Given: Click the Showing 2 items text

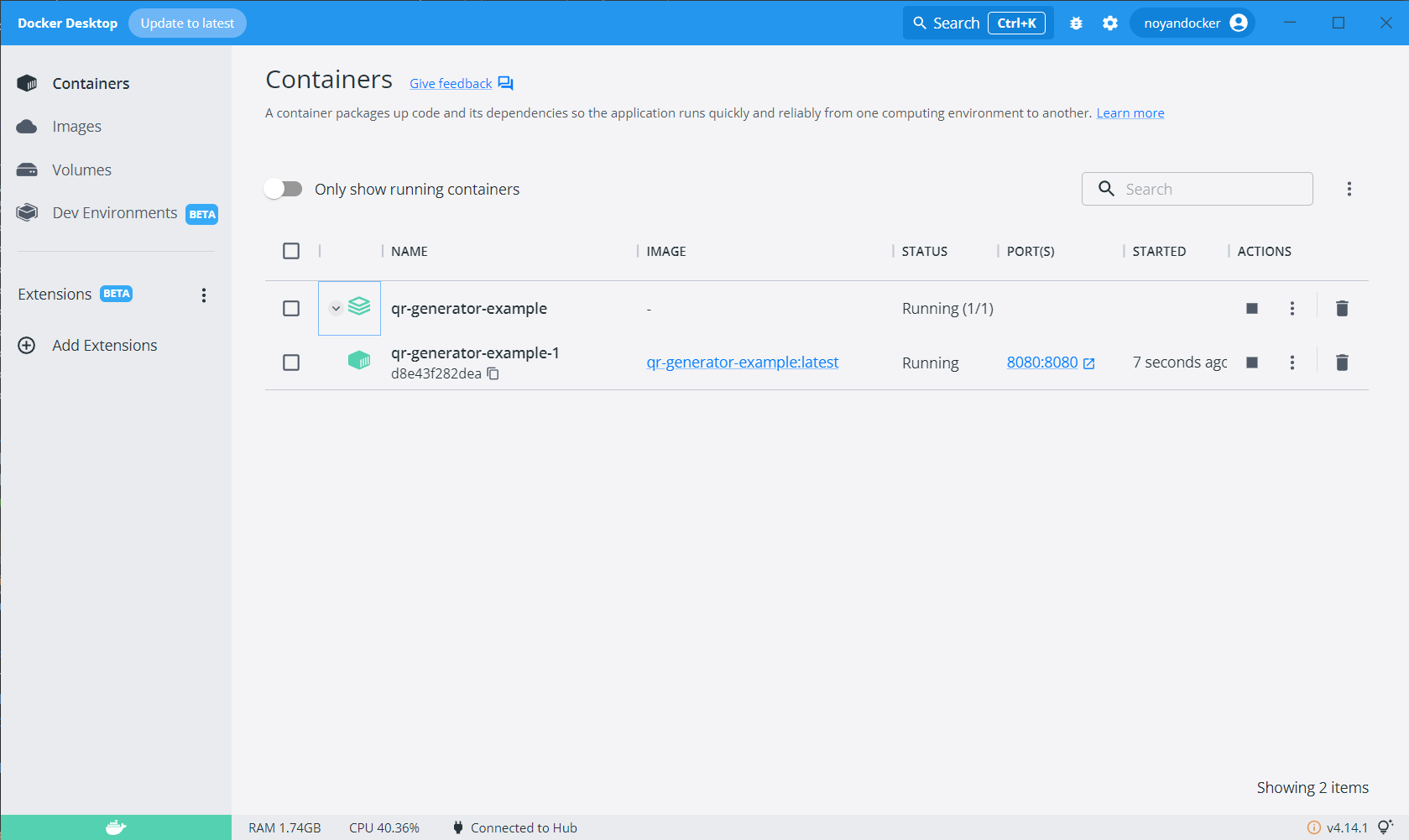Looking at the screenshot, I should point(1312,788).
